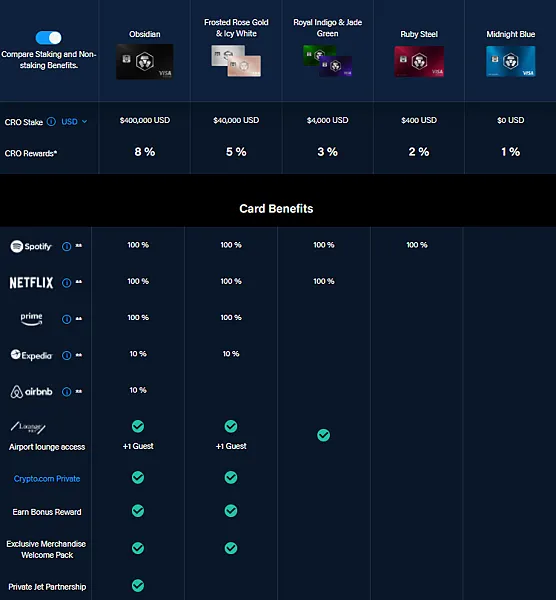Open the USD currency dropdown next to CRO Stake

click(x=74, y=122)
